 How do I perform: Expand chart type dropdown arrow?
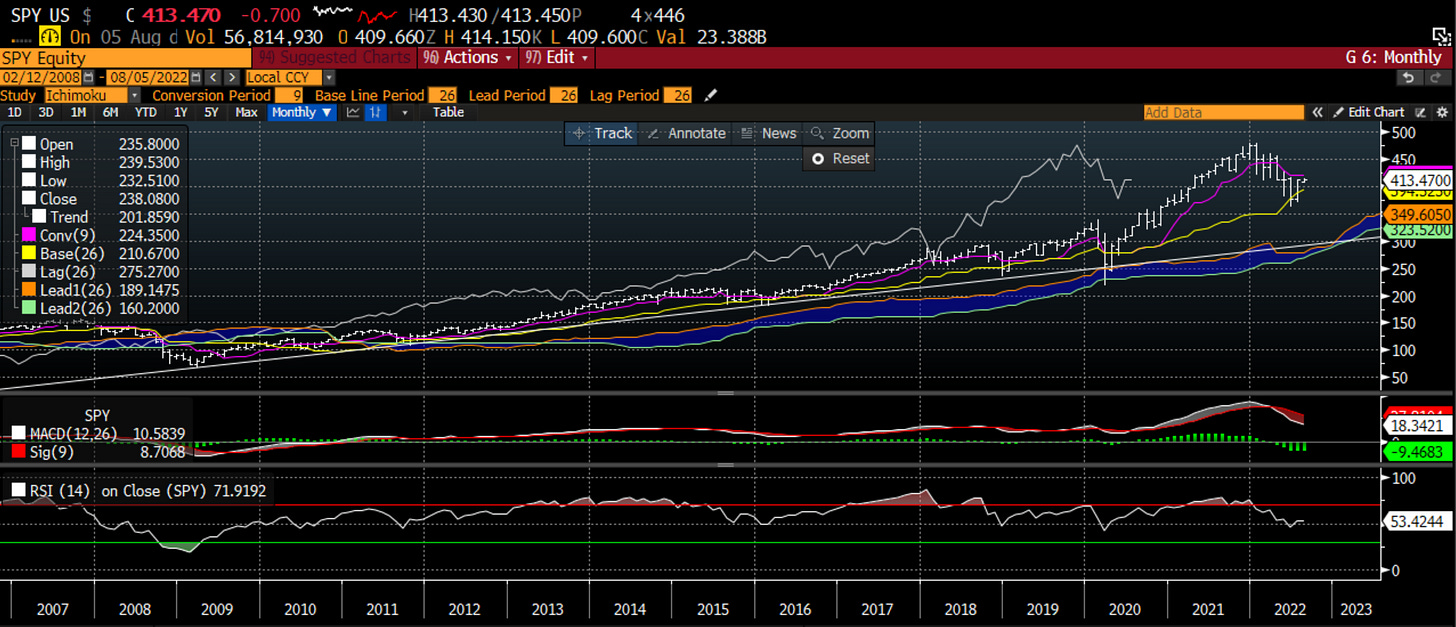(x=404, y=113)
